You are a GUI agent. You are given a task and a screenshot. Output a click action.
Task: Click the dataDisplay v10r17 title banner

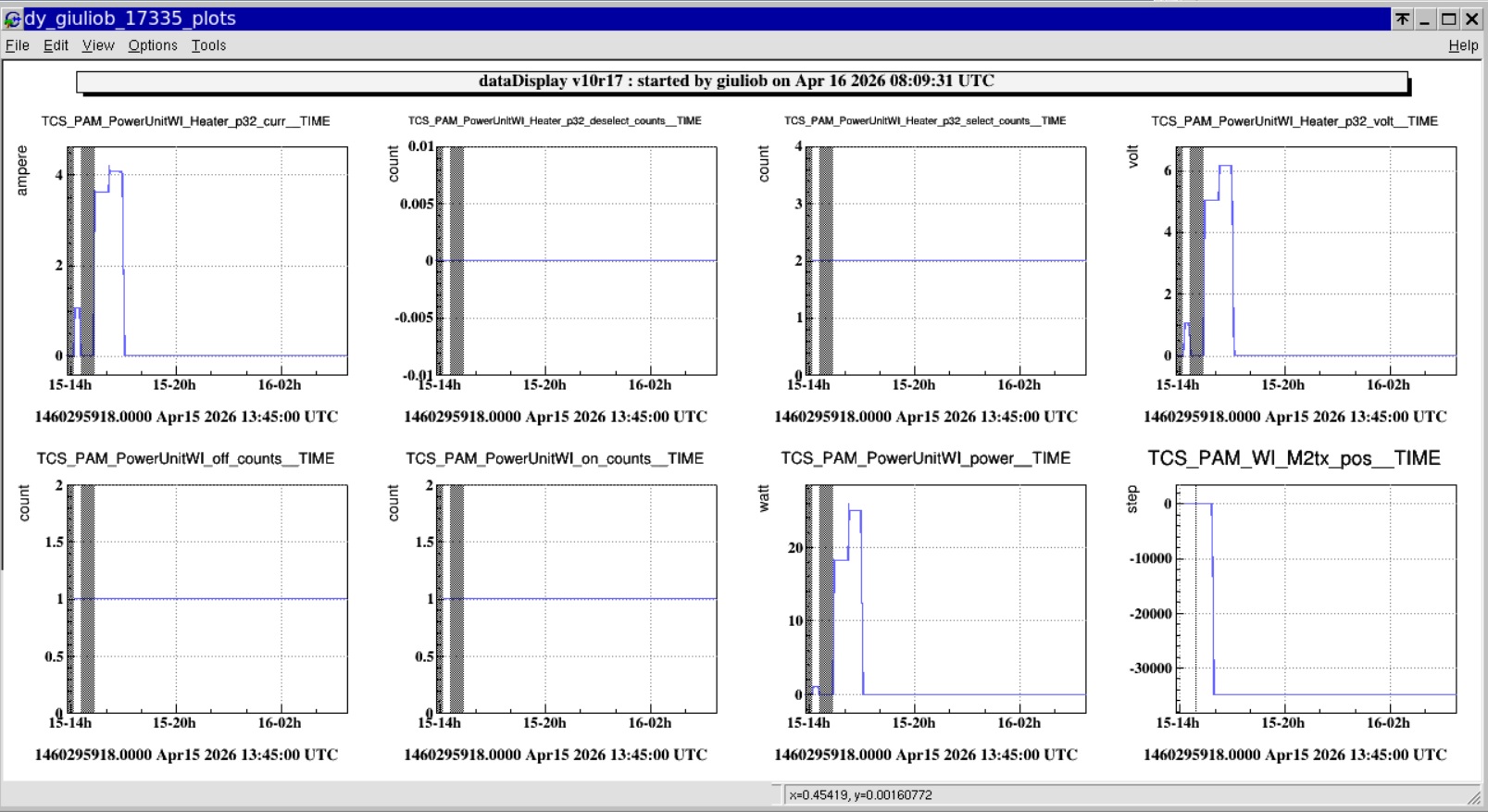tap(741, 81)
